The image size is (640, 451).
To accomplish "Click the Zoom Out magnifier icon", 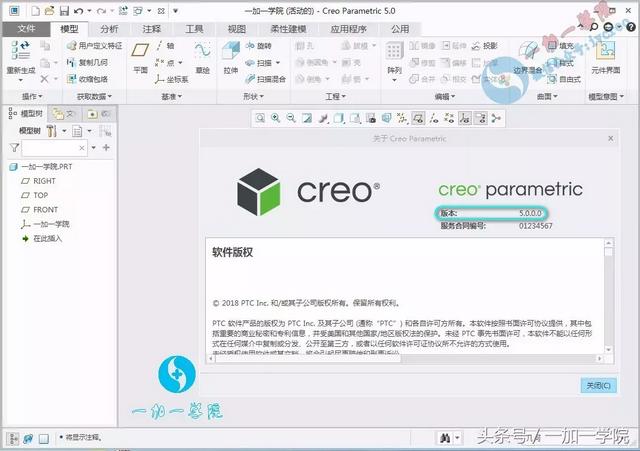I will coord(291,118).
